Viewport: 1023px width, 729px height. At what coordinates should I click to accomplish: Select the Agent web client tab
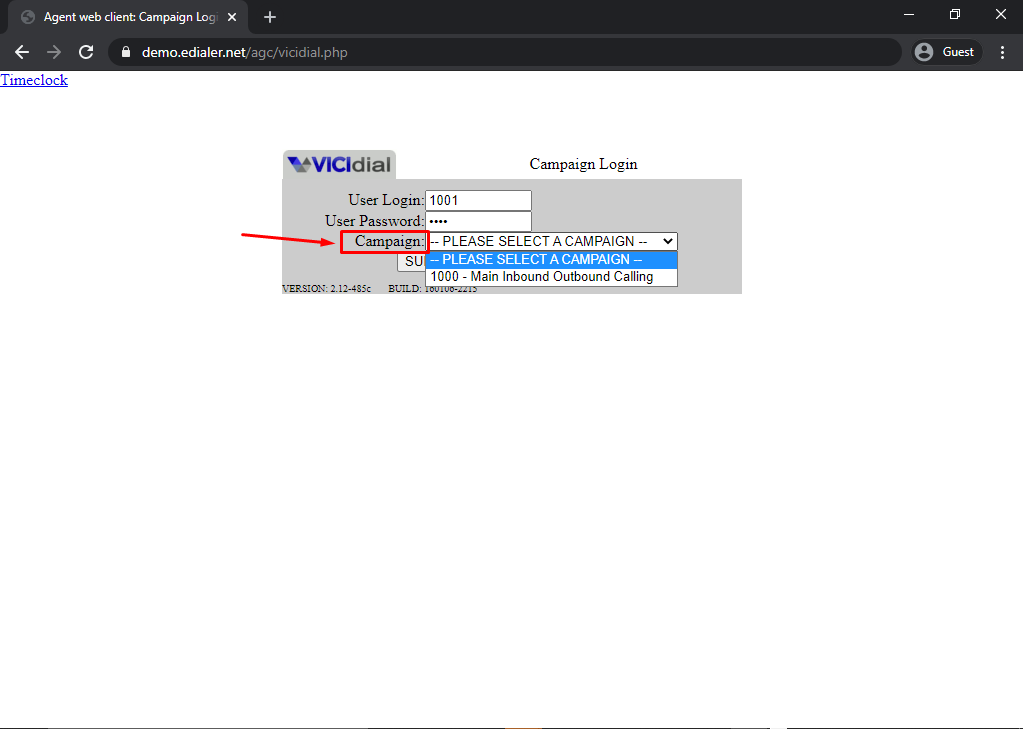[x=129, y=17]
